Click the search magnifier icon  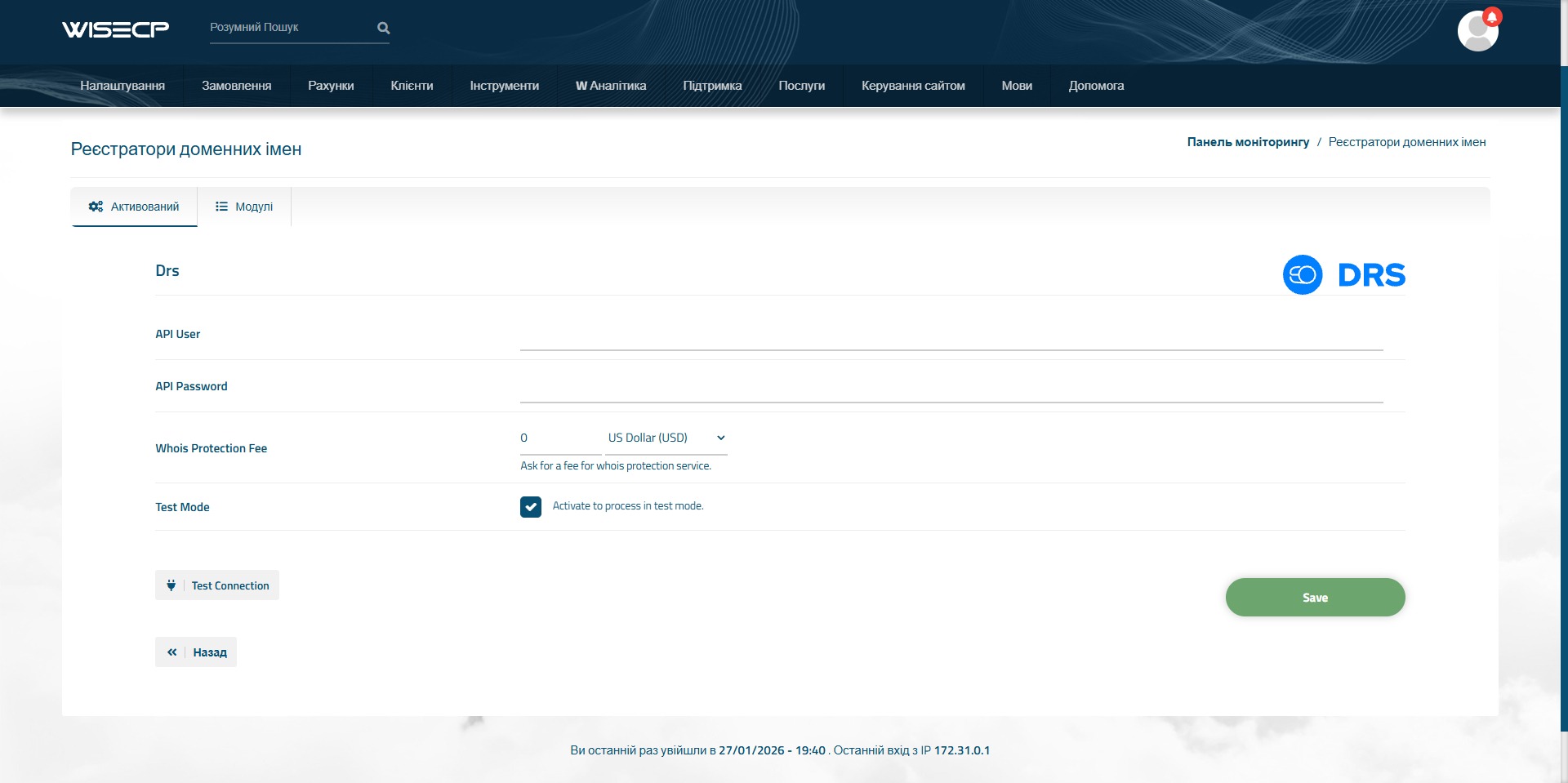coord(383,28)
